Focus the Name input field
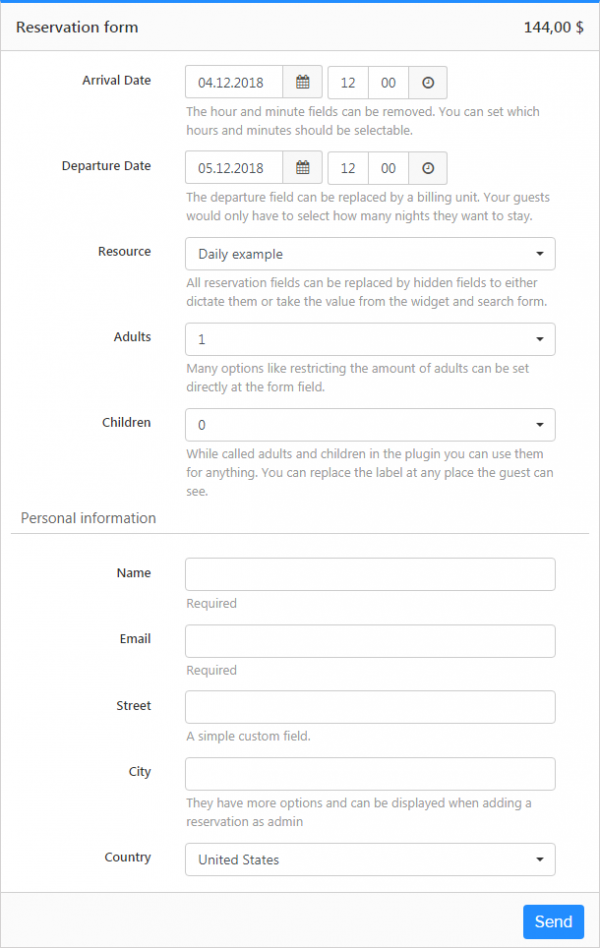600x948 pixels. point(370,574)
